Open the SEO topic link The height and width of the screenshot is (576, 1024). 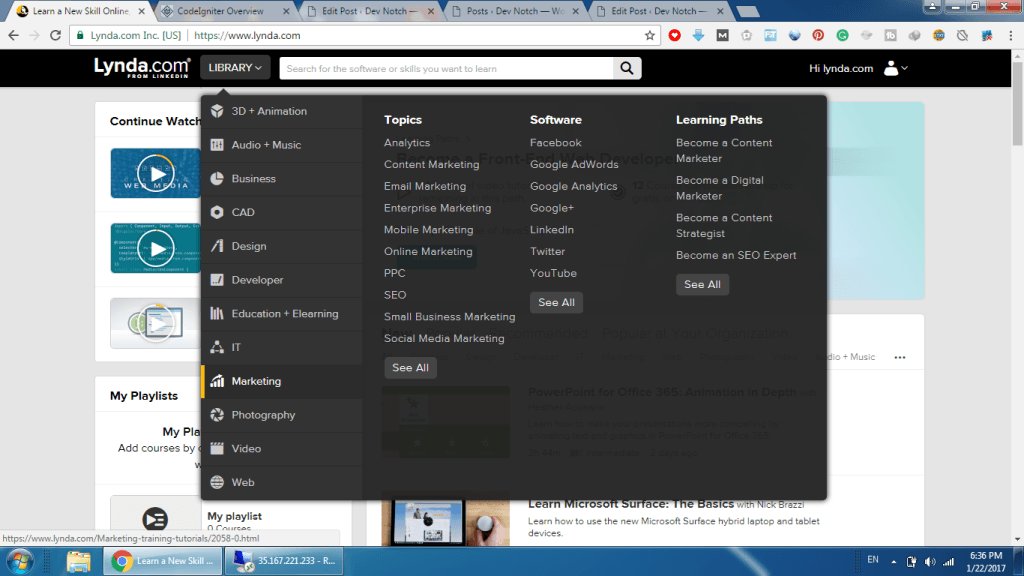(395, 295)
